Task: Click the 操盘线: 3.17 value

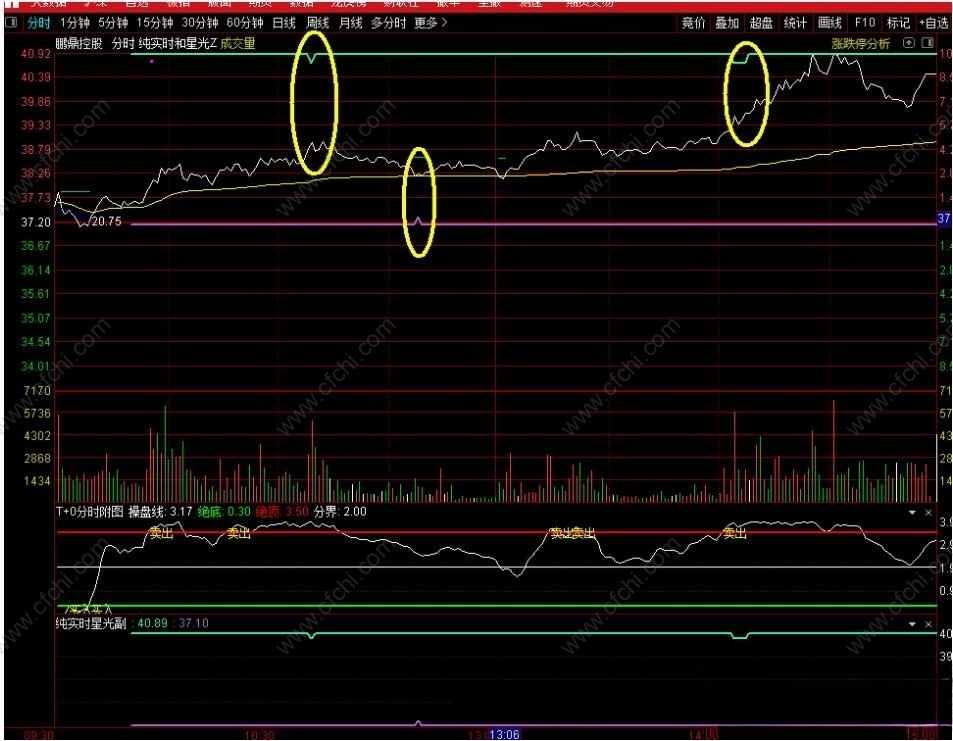Action: (x=160, y=512)
